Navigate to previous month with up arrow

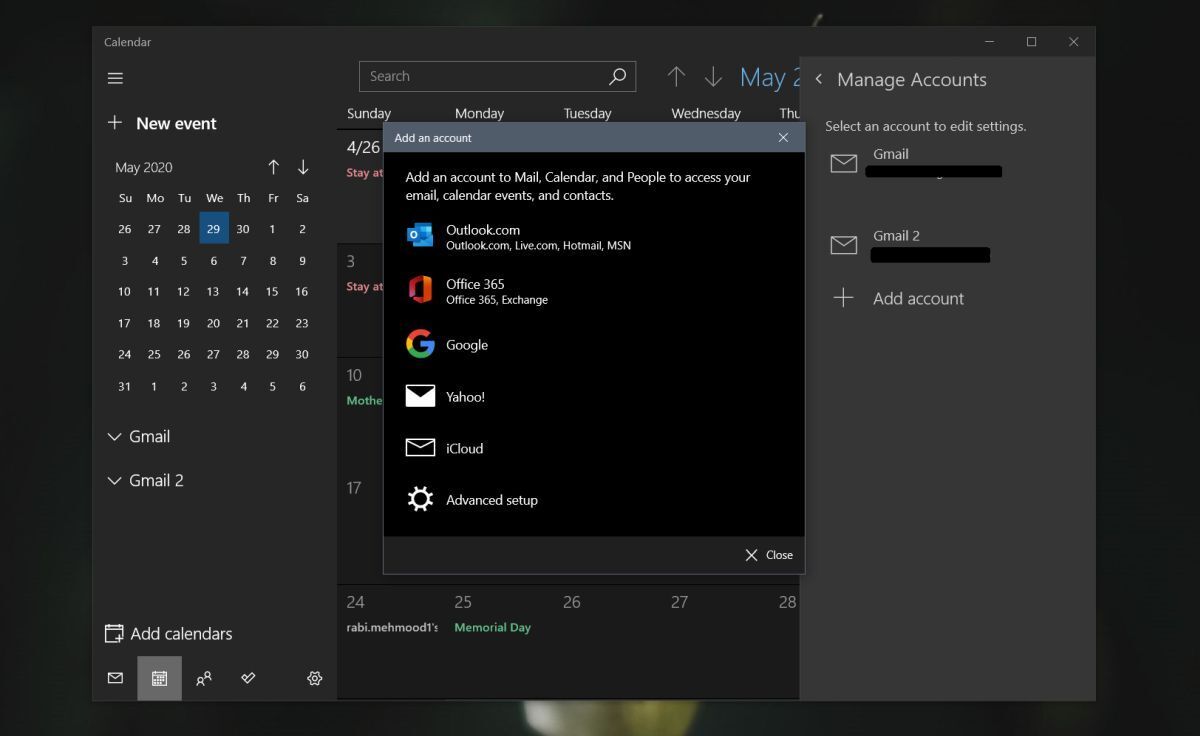273,167
